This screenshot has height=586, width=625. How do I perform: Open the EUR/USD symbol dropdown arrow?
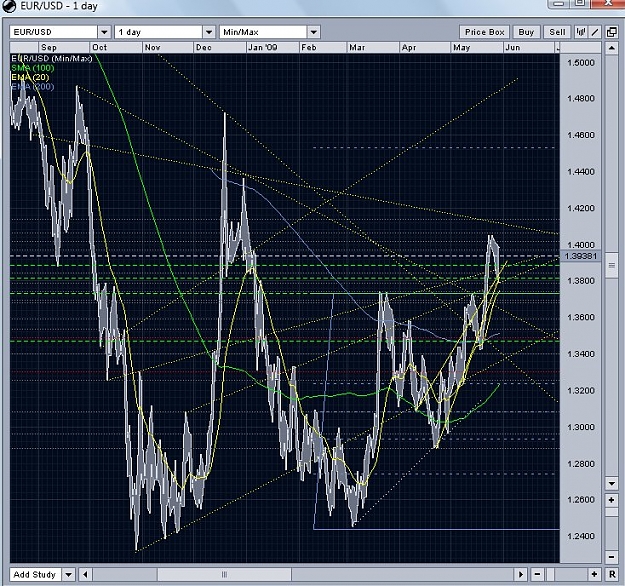coord(104,32)
